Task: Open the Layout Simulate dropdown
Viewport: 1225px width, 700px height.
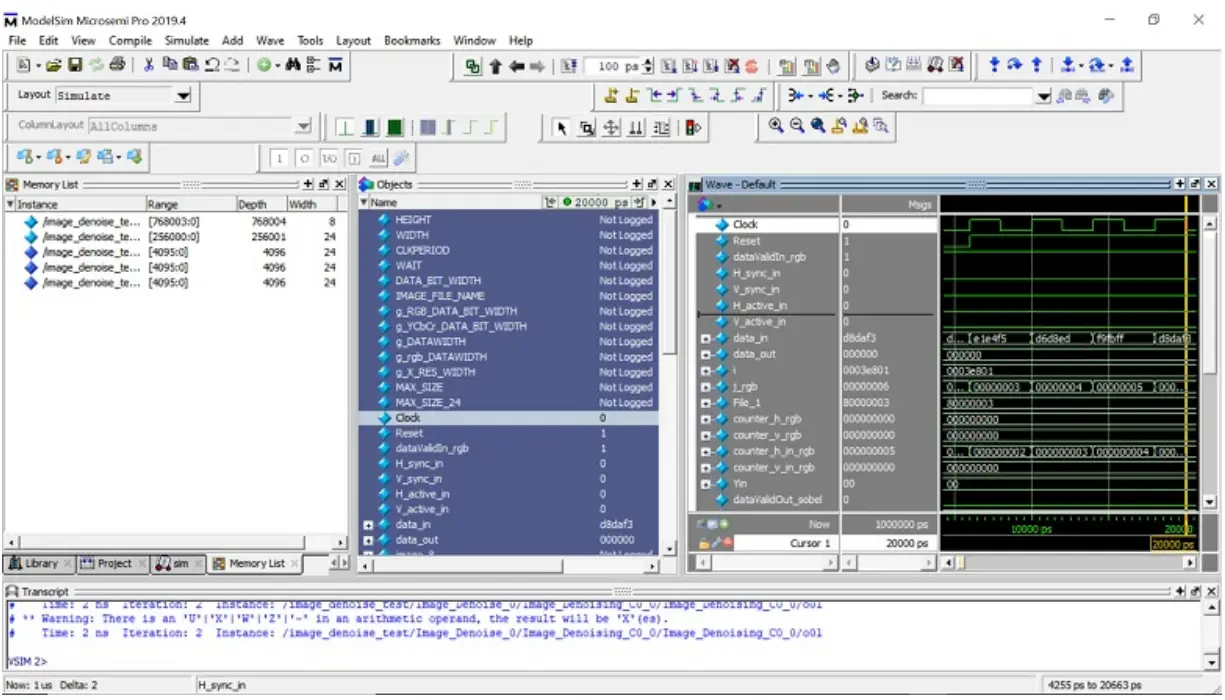Action: tap(183, 96)
